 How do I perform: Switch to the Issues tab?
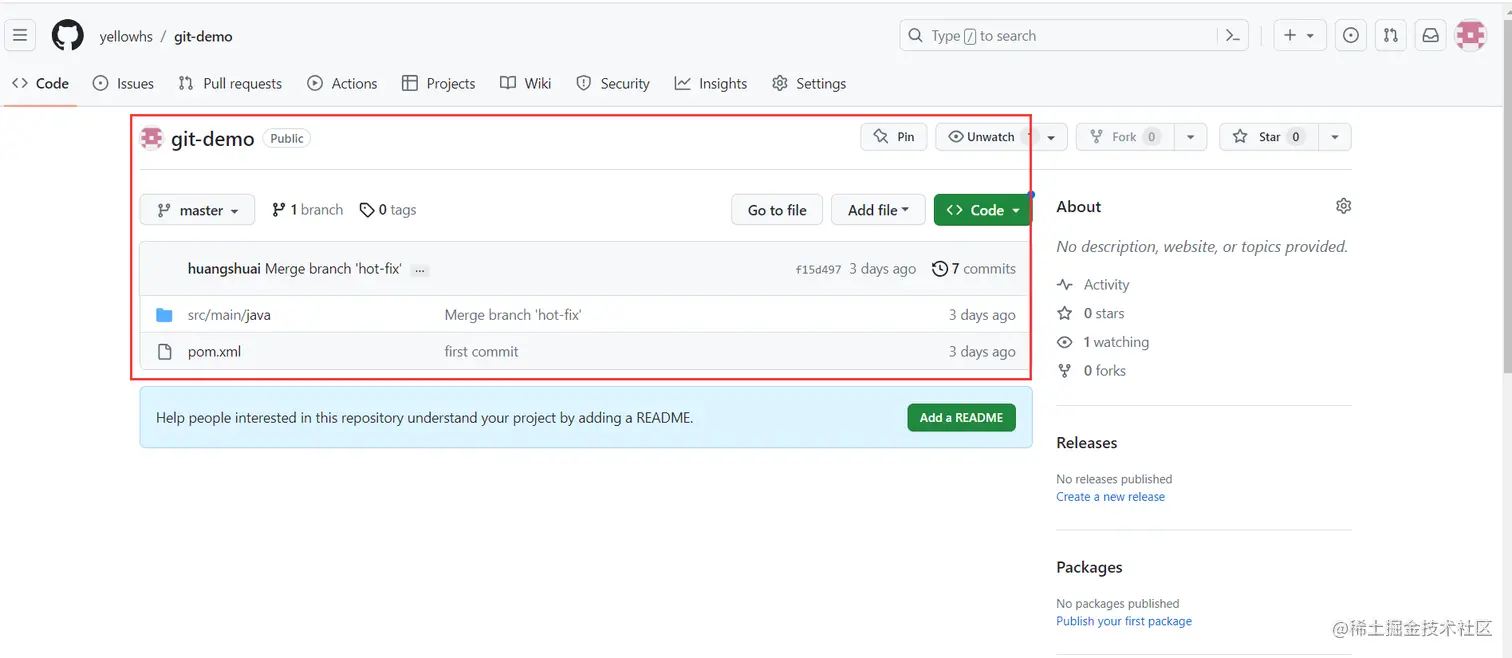[123, 84]
